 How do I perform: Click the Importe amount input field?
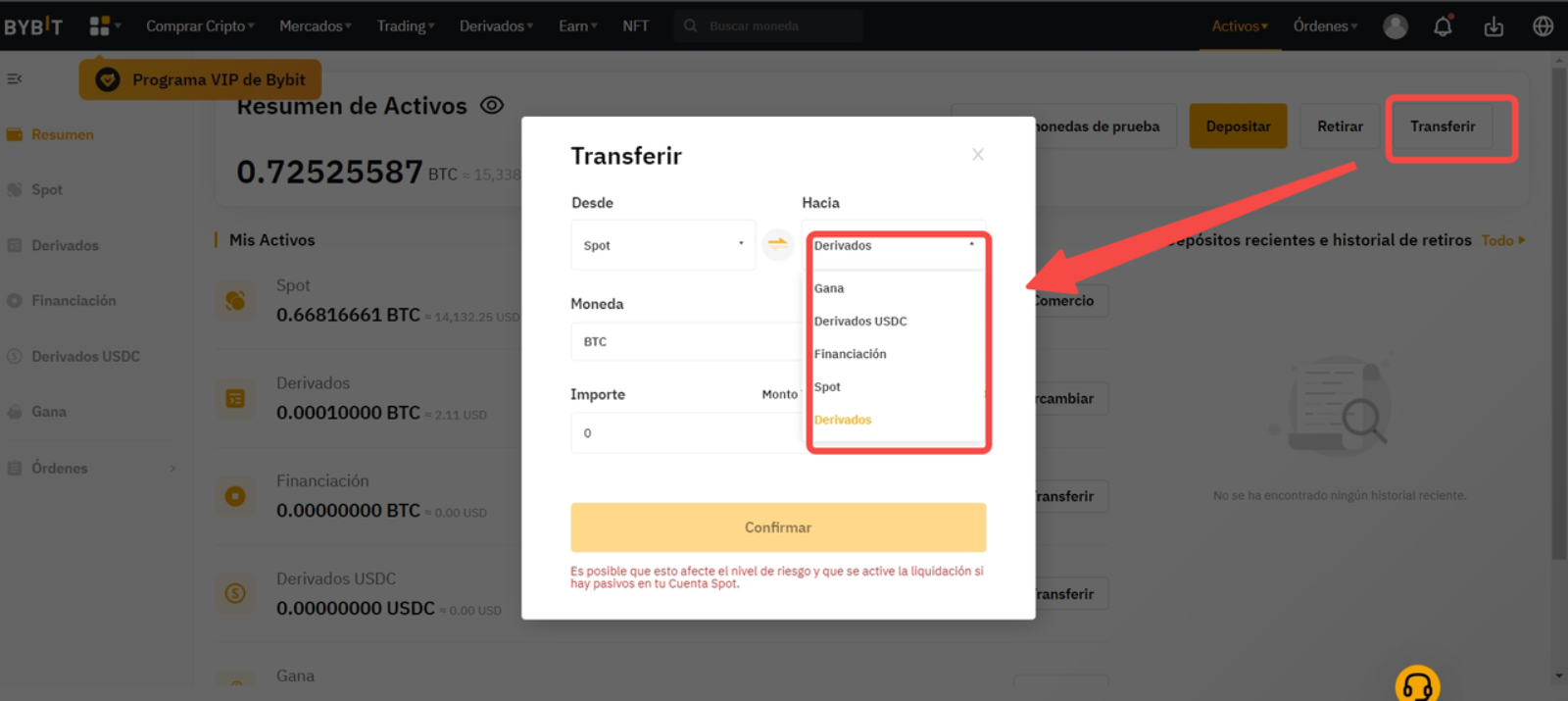click(684, 433)
